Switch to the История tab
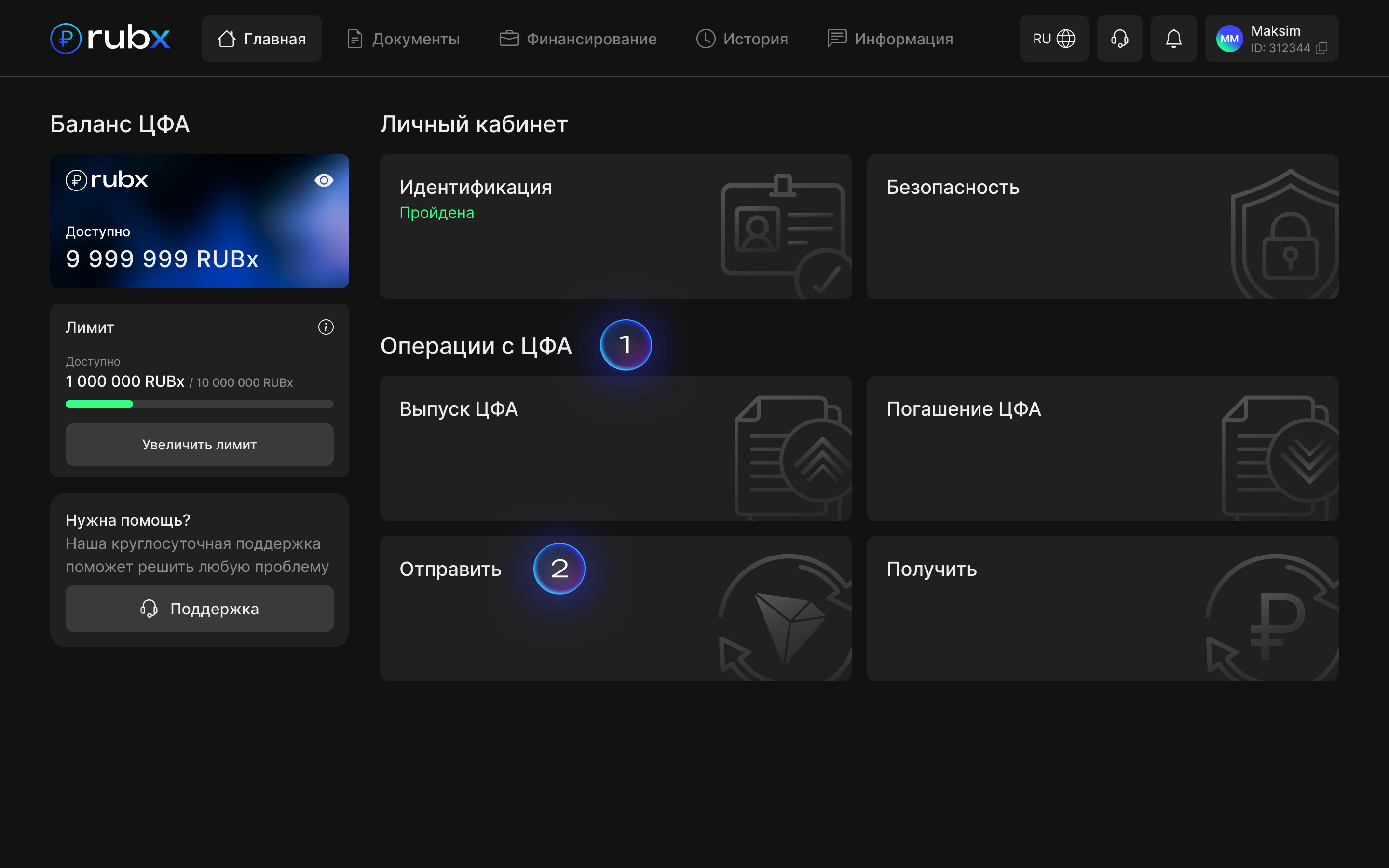The image size is (1389, 868). coord(742,39)
